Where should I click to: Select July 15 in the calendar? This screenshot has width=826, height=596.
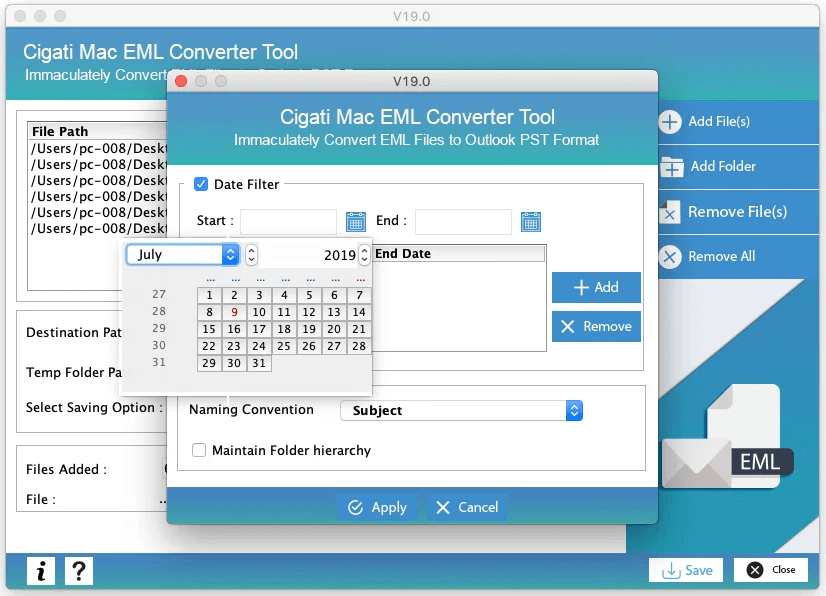coord(210,329)
